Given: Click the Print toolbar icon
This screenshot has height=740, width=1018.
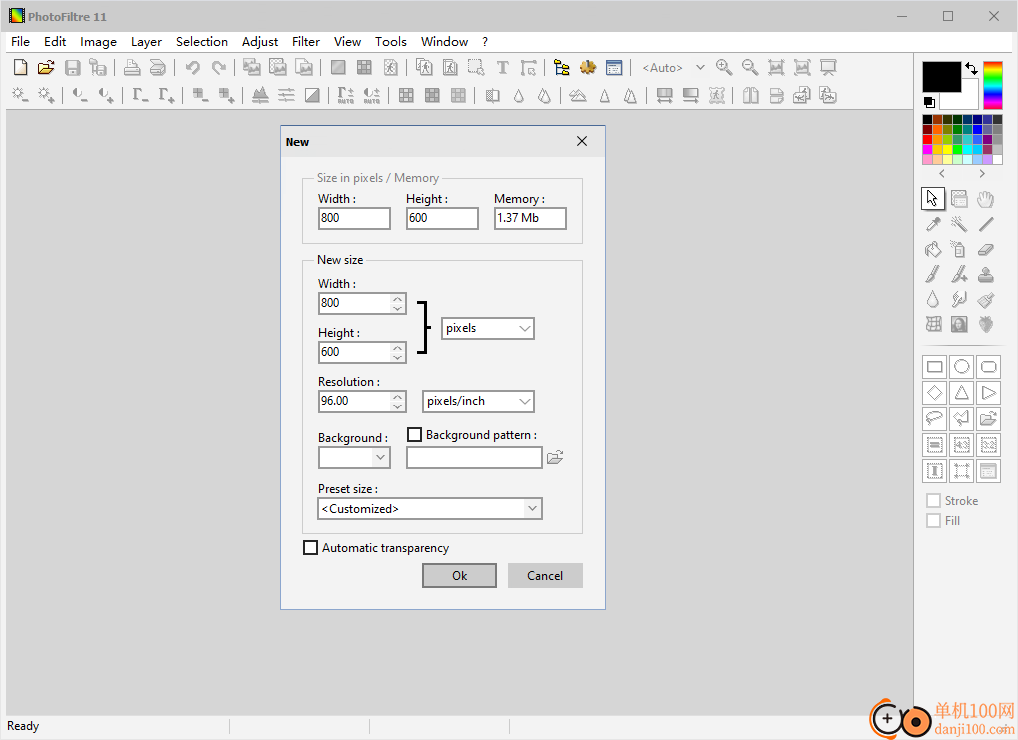Looking at the screenshot, I should [x=132, y=68].
